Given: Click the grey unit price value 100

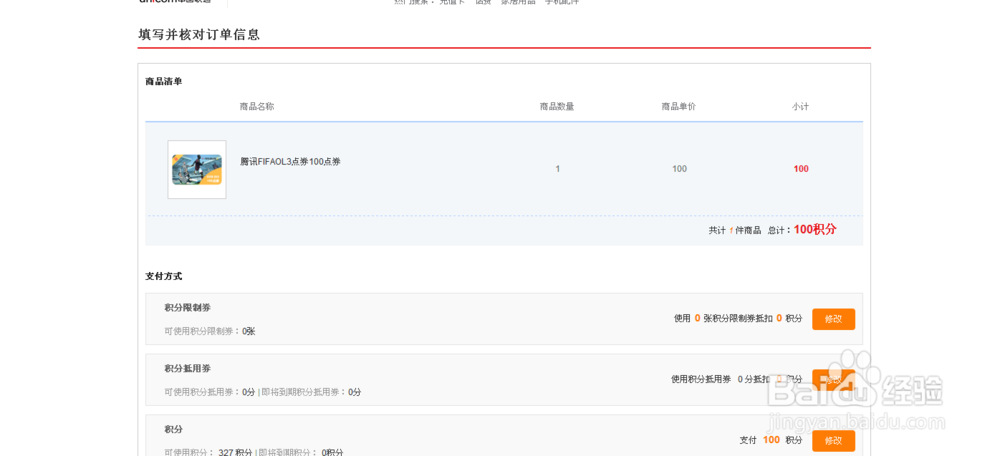Looking at the screenshot, I should pyautogui.click(x=679, y=169).
